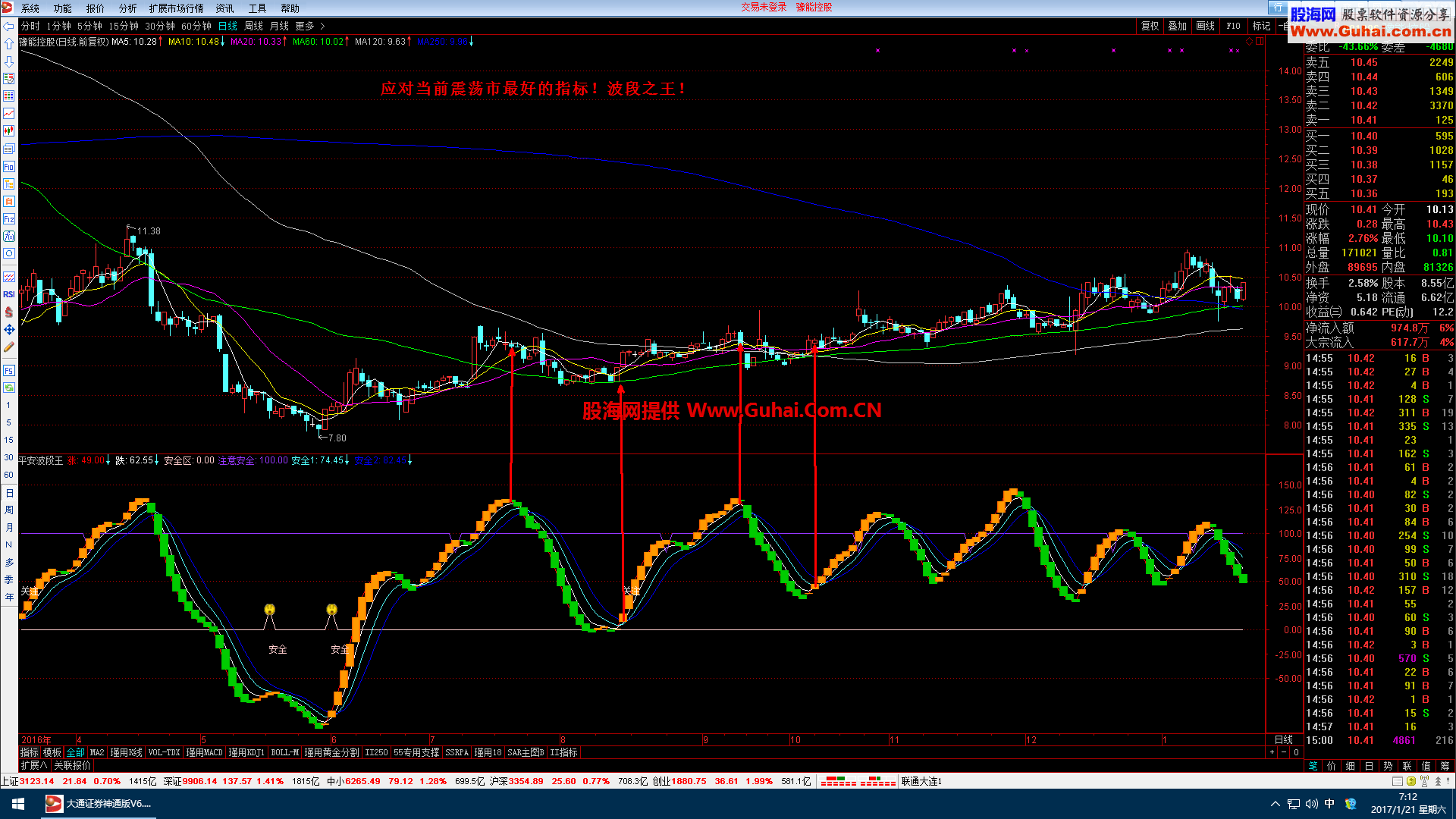Click the network tray icon in taskbar
This screenshot has width=1456, height=819.
click(x=1294, y=804)
